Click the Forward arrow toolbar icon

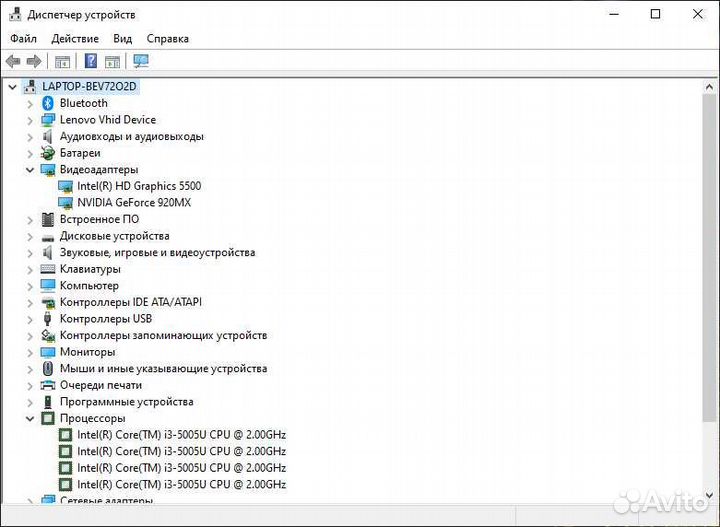click(x=34, y=61)
